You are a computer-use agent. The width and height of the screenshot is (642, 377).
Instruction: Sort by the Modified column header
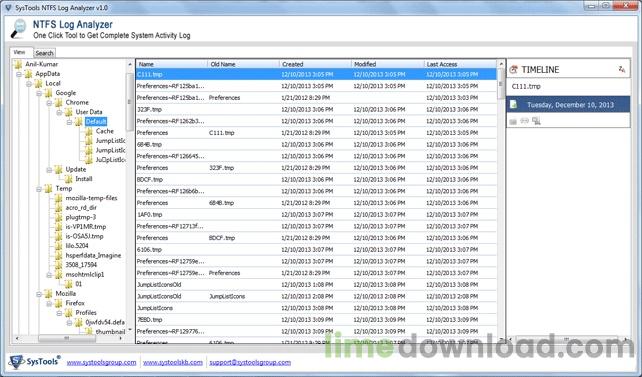[x=387, y=64]
